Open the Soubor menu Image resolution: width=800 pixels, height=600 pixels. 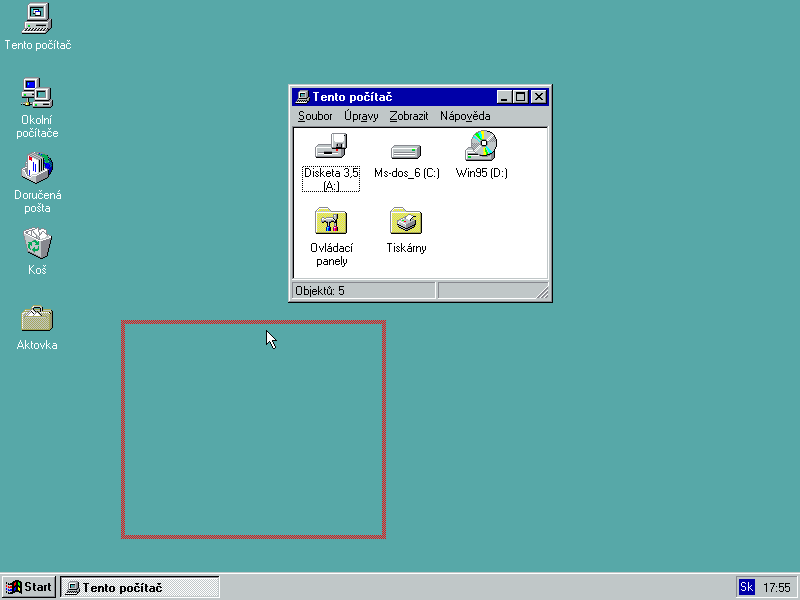[315, 116]
